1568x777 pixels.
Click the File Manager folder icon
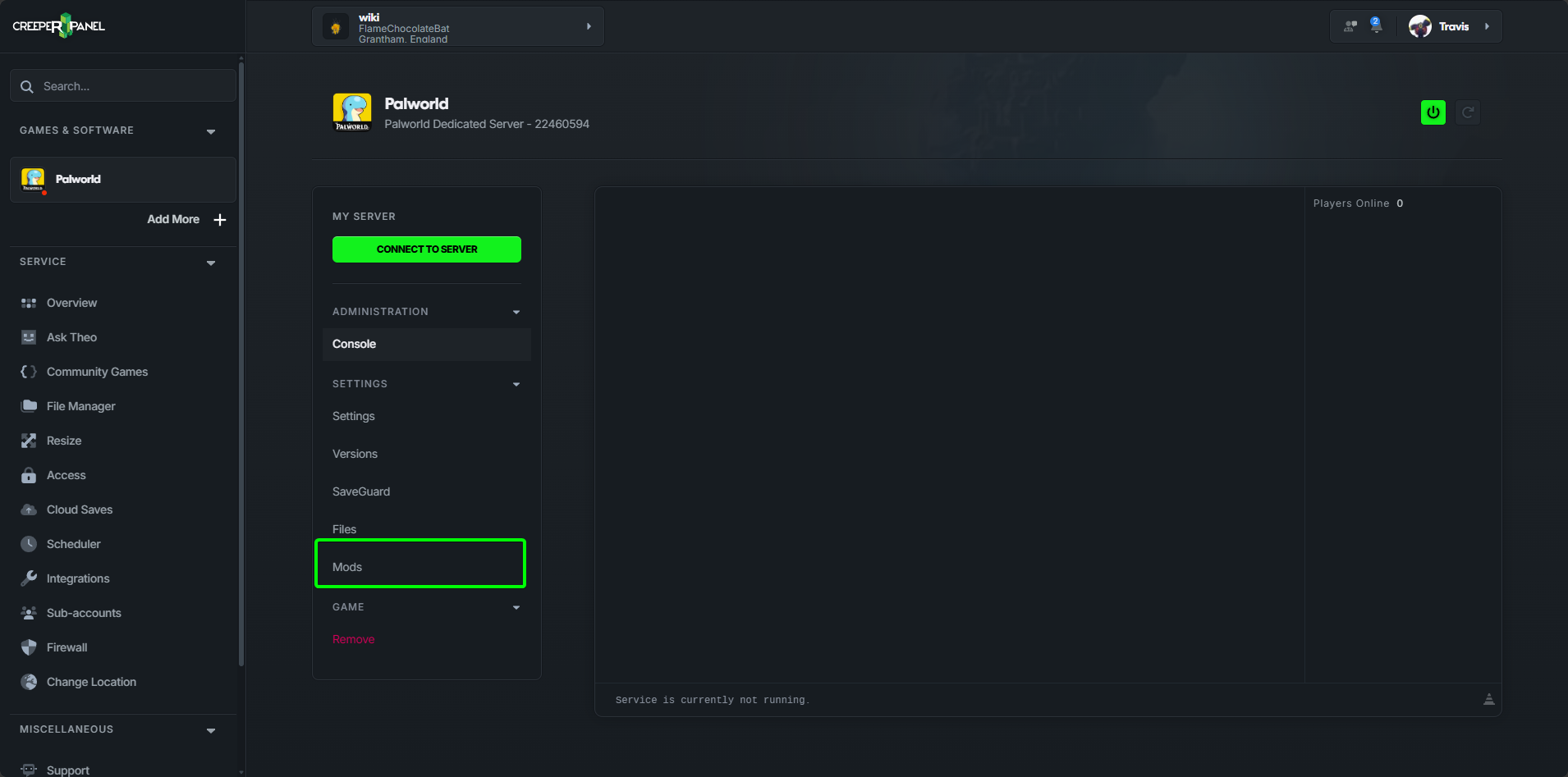29,406
